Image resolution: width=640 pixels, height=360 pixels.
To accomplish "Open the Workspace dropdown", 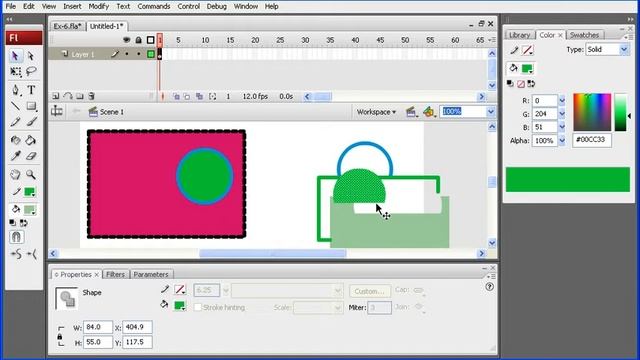I will 376,112.
